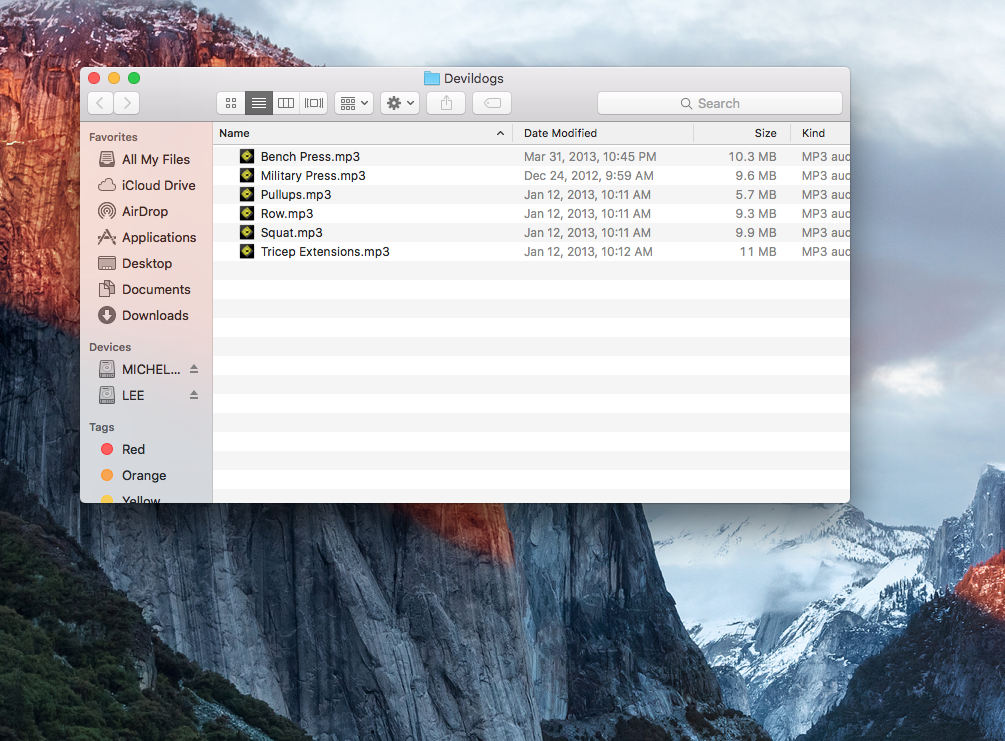Click the Search field
Image resolution: width=1005 pixels, height=741 pixels.
pyautogui.click(x=719, y=103)
